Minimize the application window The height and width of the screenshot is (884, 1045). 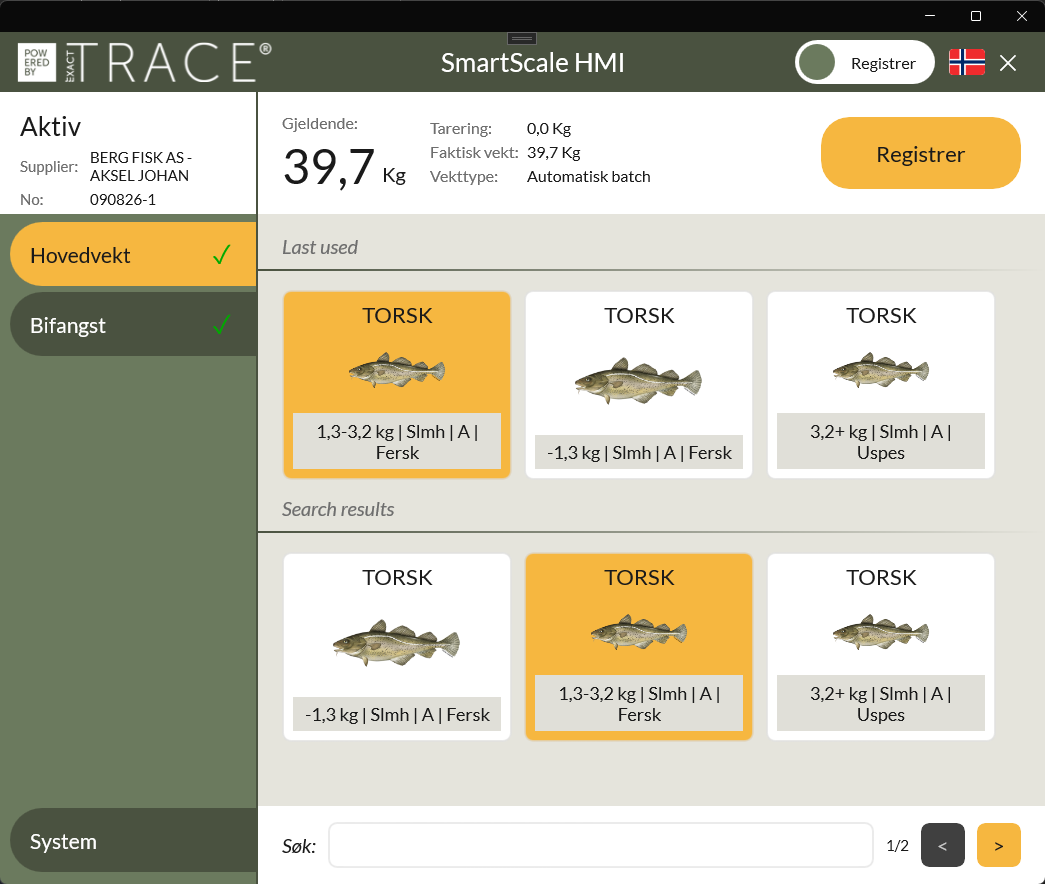(x=930, y=16)
